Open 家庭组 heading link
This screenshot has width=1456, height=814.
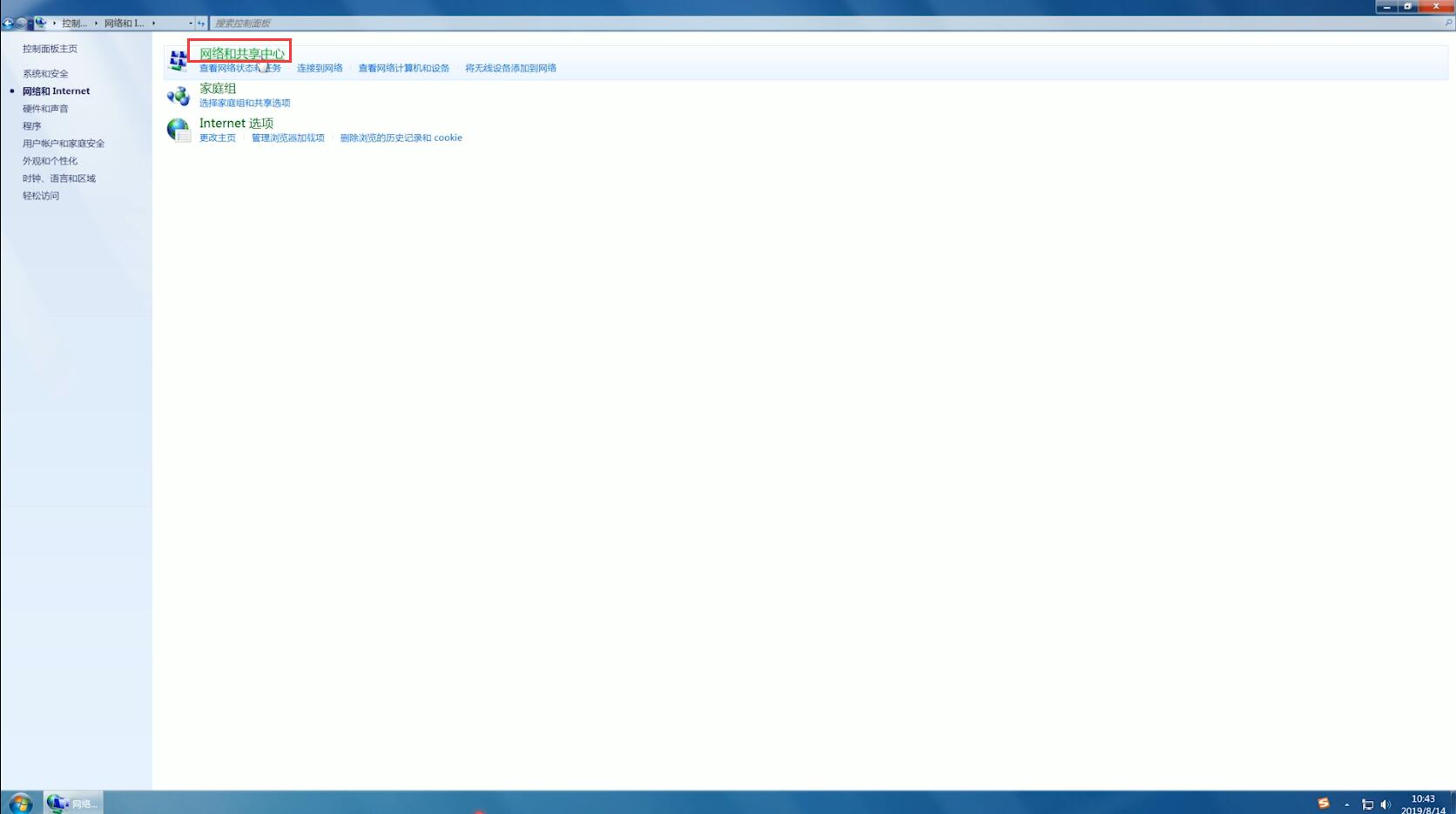[218, 88]
